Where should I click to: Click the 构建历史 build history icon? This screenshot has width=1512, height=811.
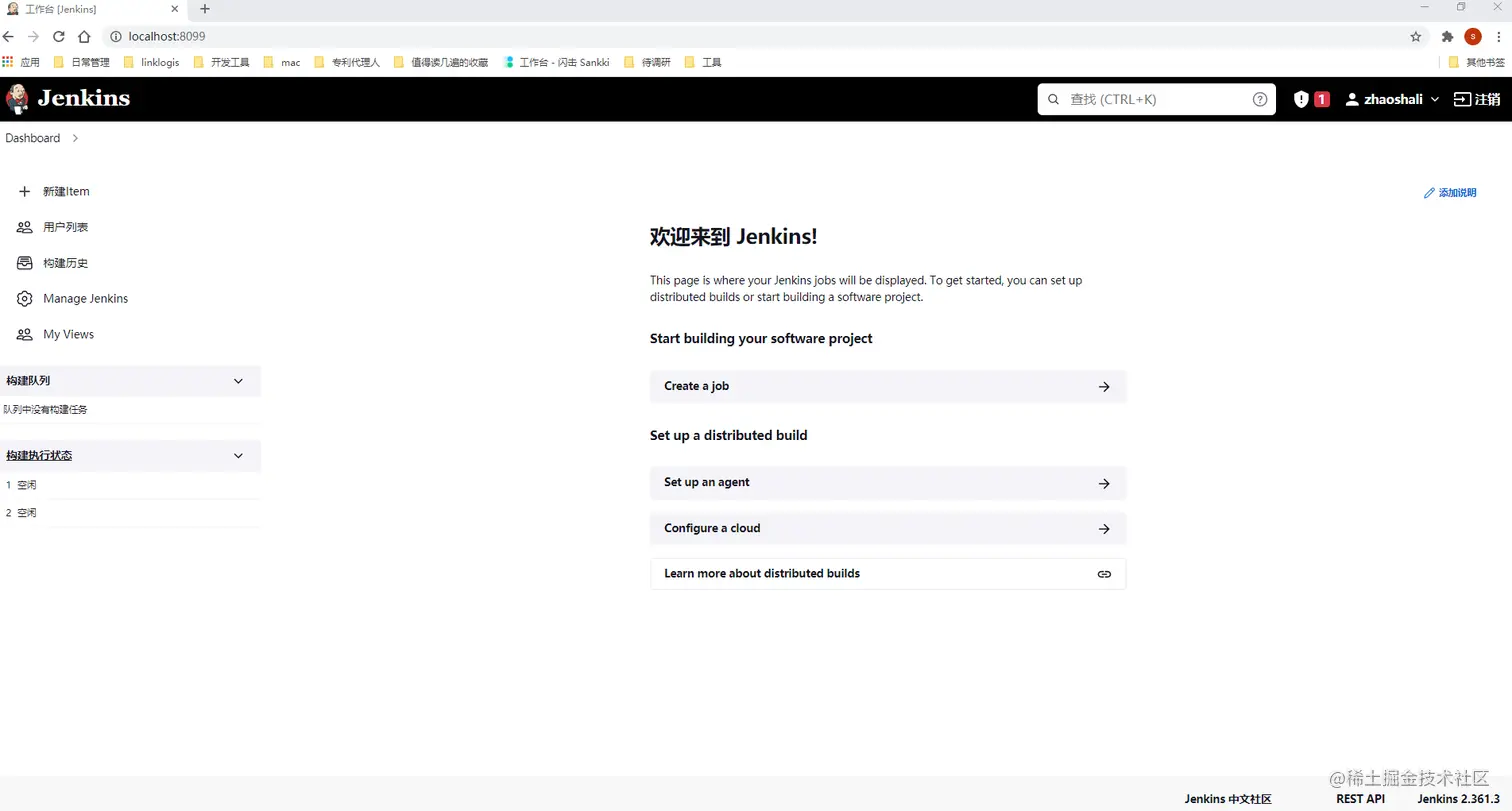click(24, 262)
